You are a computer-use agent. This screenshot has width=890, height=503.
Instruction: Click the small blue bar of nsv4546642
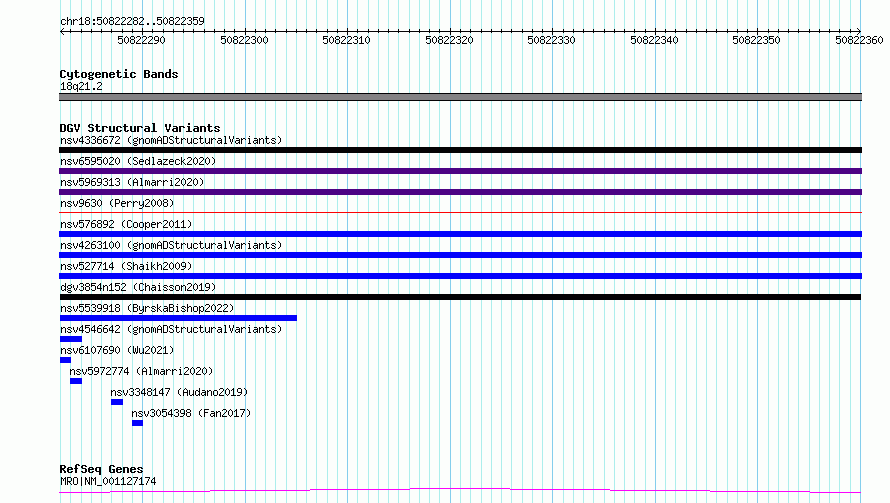point(71,339)
